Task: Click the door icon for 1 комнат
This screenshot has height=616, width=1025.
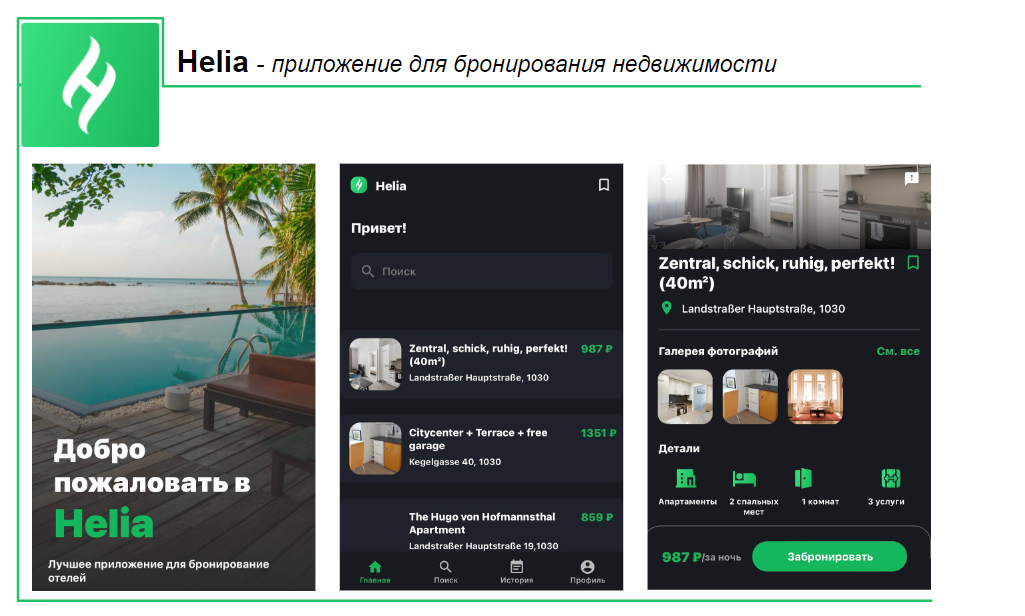Action: 803,479
